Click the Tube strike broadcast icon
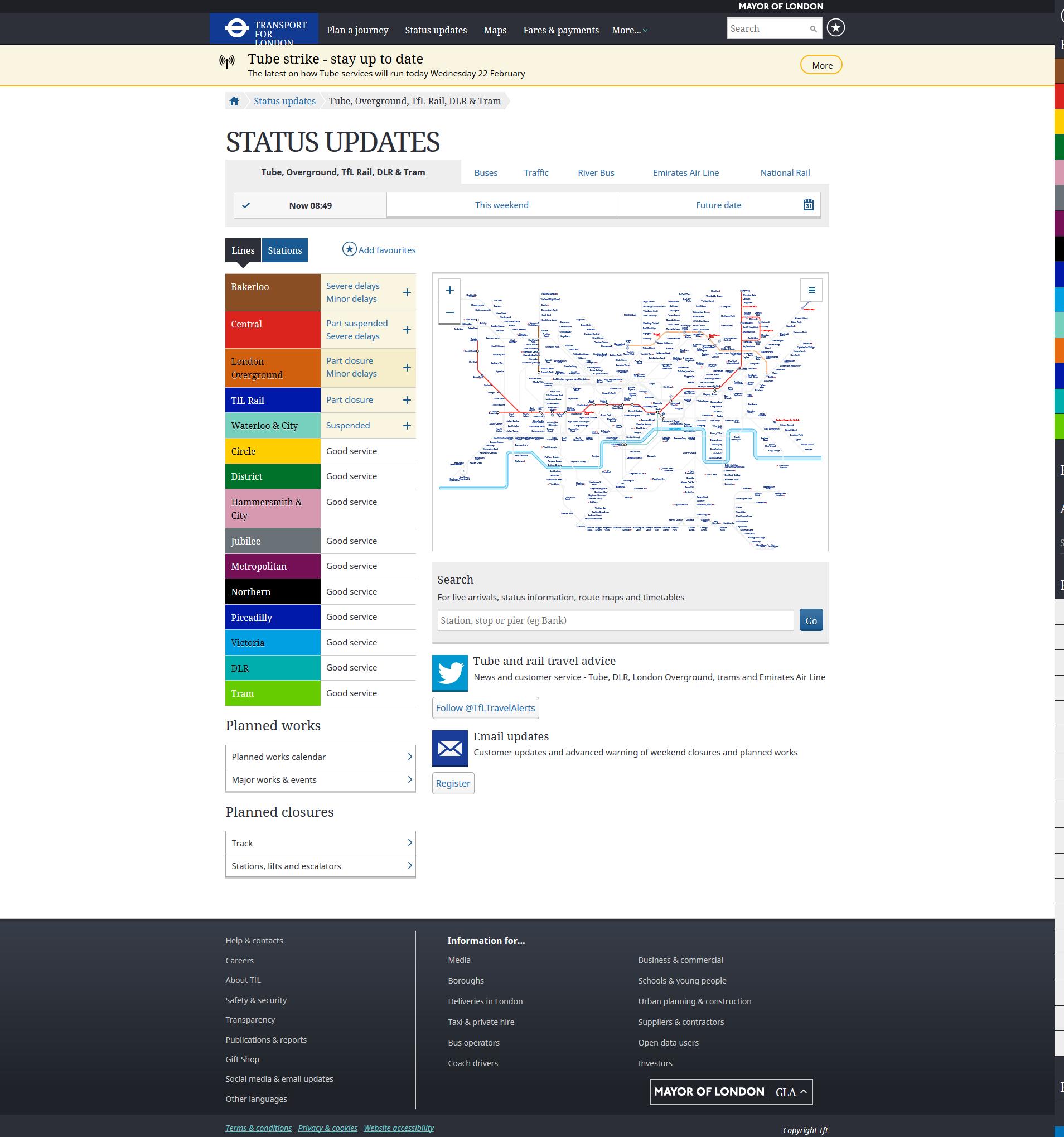1064x1137 pixels. [x=227, y=62]
